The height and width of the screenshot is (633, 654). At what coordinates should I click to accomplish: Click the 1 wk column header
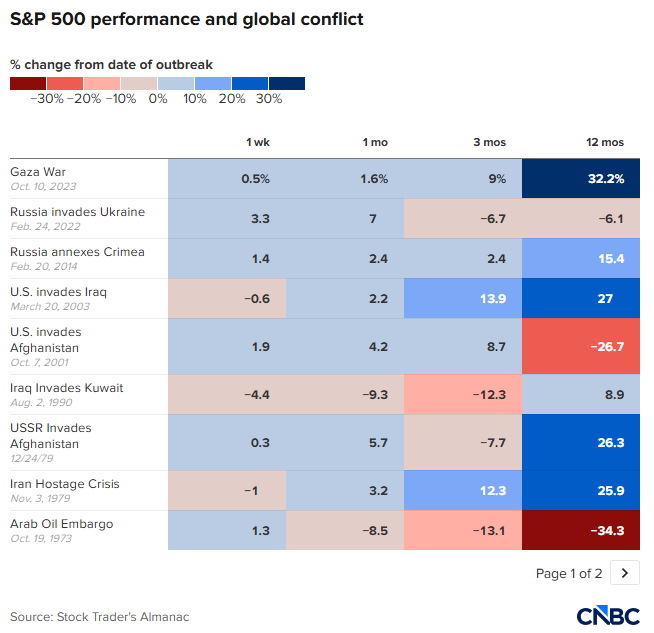coord(258,142)
